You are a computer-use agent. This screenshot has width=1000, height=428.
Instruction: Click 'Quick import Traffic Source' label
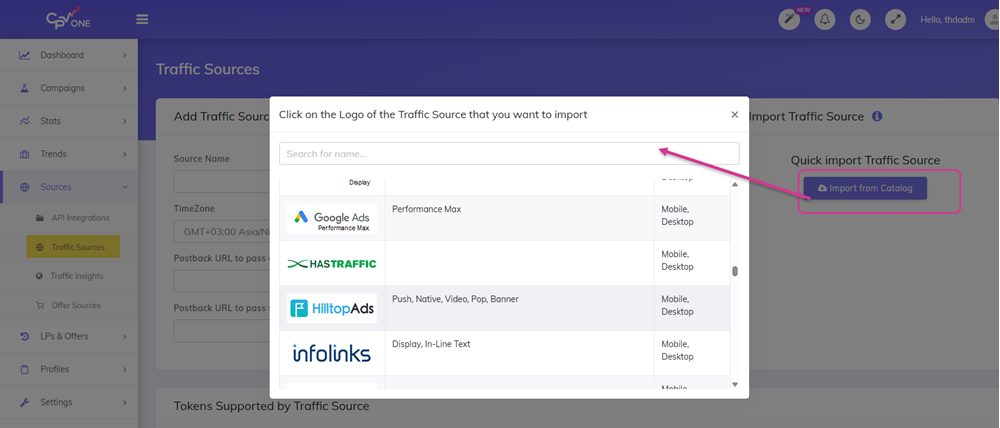[865, 161]
